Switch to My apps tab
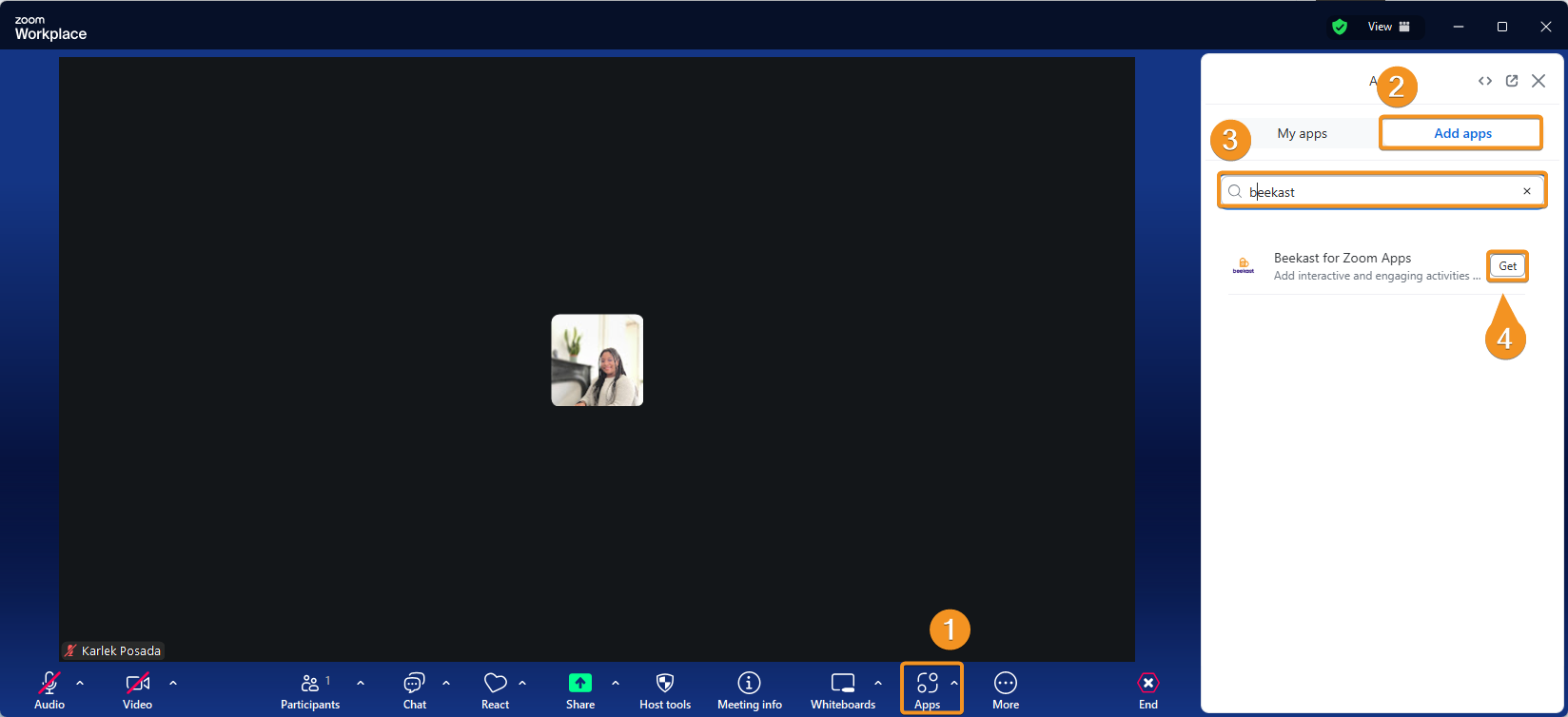Image resolution: width=1568 pixels, height=717 pixels. [1302, 134]
